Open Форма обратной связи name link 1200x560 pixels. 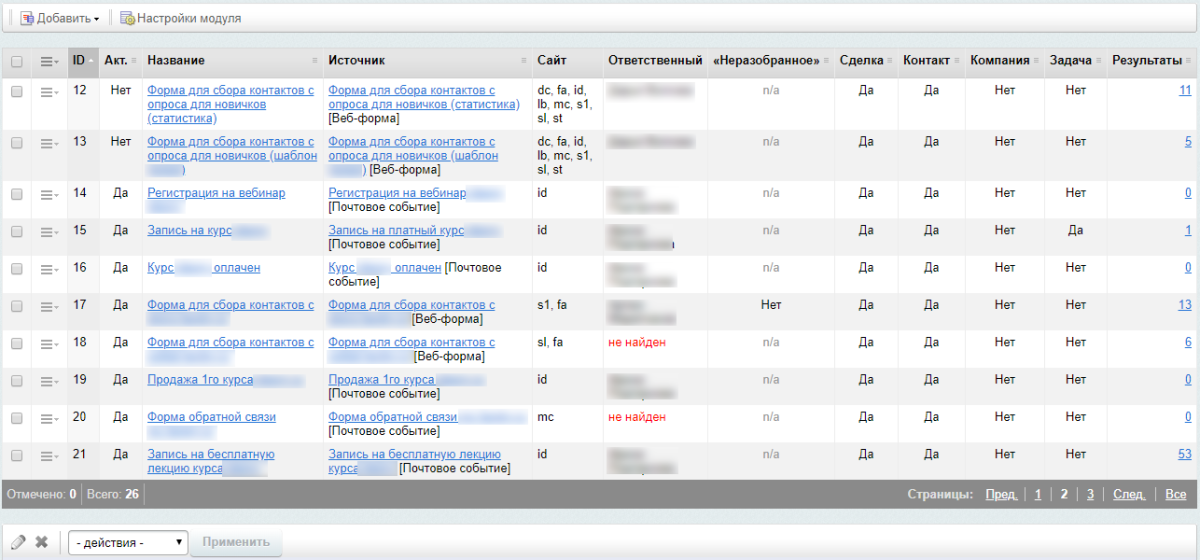click(x=211, y=417)
